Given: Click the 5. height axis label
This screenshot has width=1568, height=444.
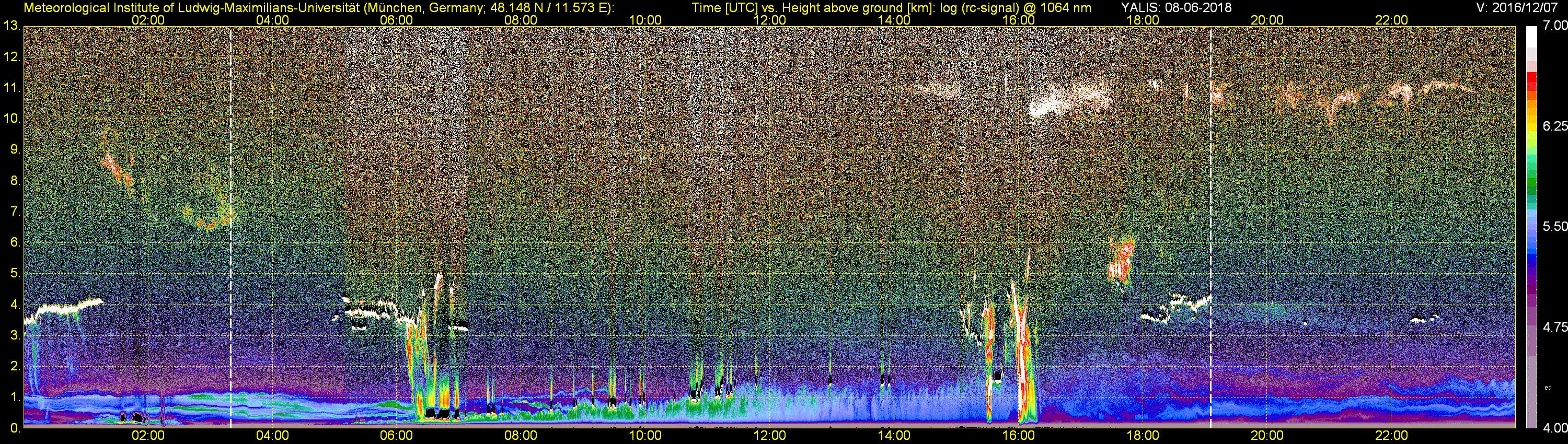Looking at the screenshot, I should point(15,274).
